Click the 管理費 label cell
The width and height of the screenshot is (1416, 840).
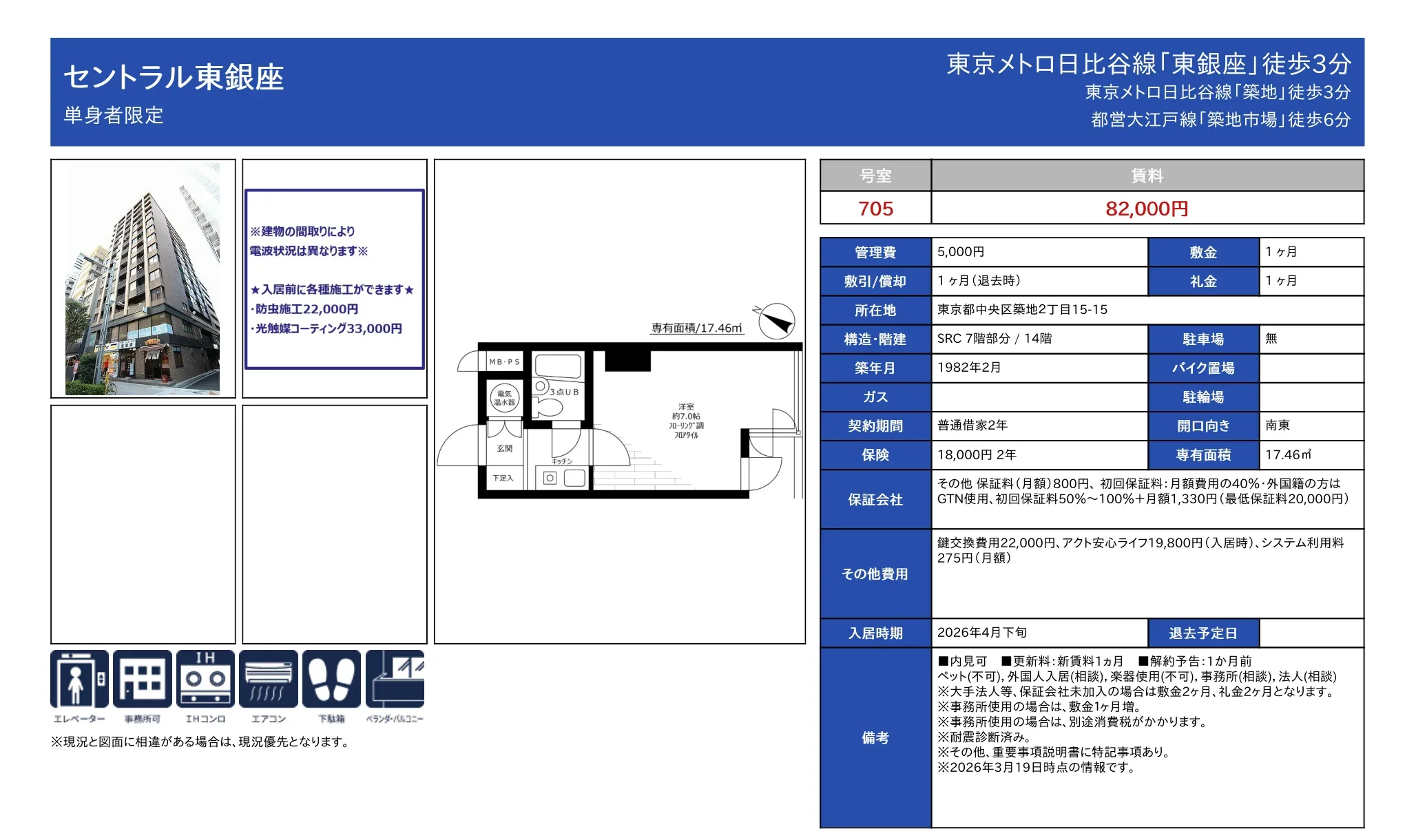coord(875,252)
